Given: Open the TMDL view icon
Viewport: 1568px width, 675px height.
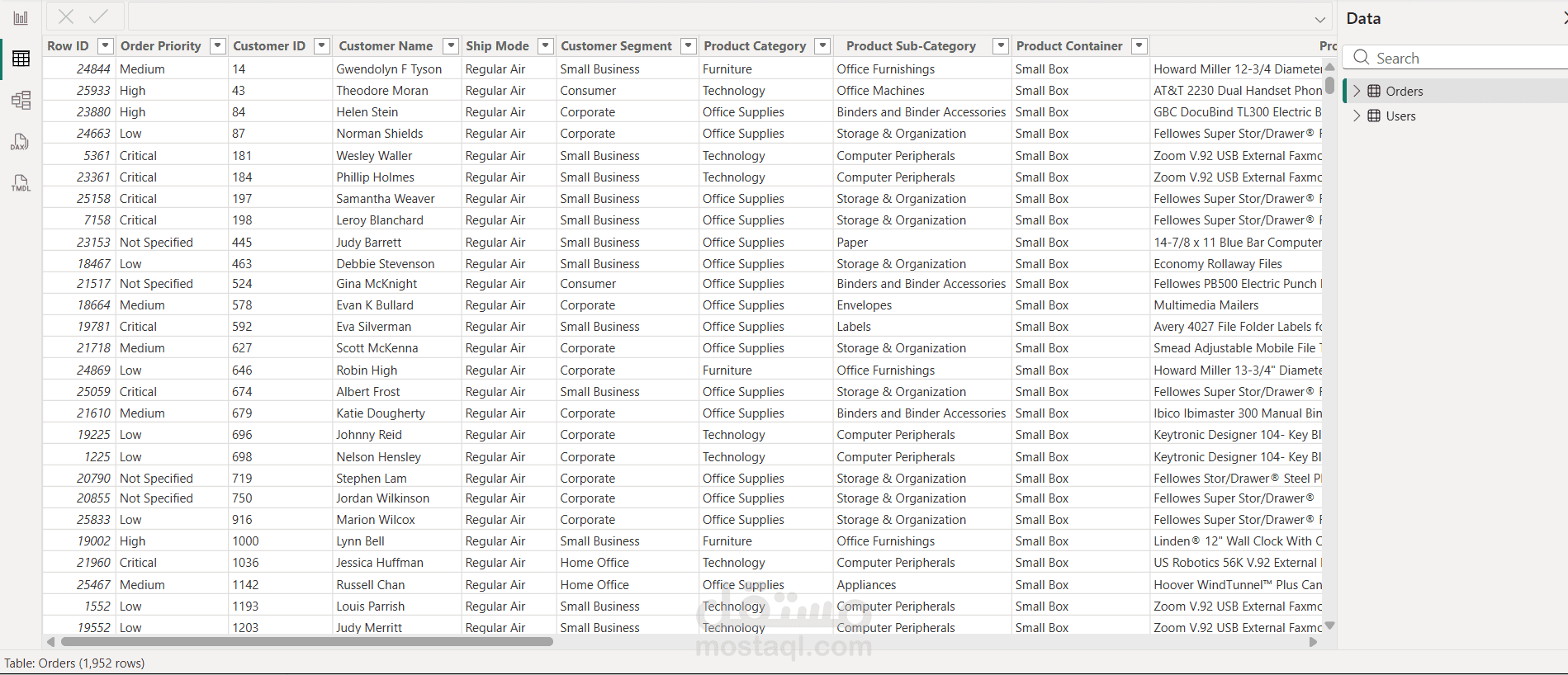Looking at the screenshot, I should 21,183.
